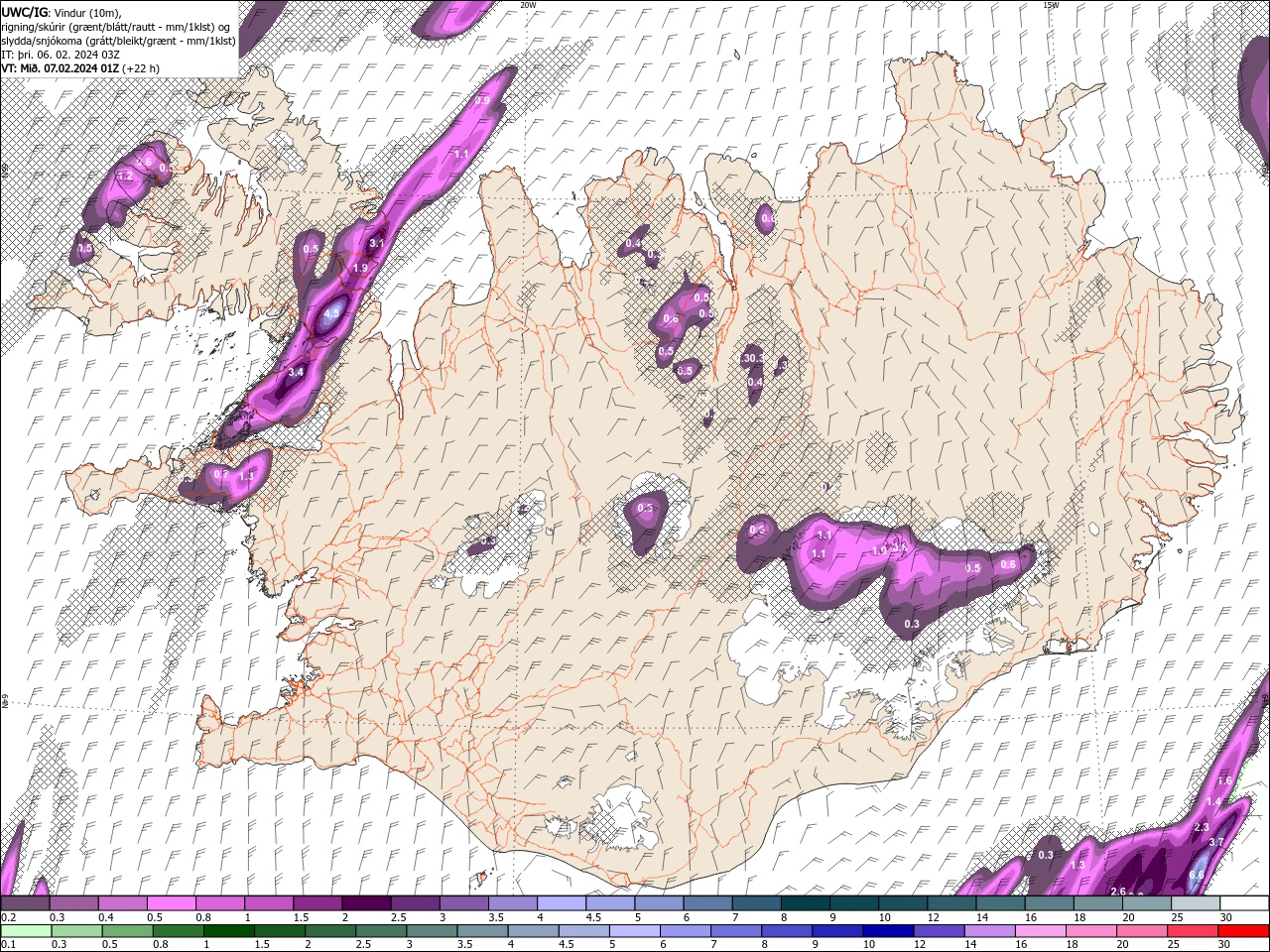Select the darkest green 1 rain-scale swatch
The image size is (1270, 952).
coord(228,930)
